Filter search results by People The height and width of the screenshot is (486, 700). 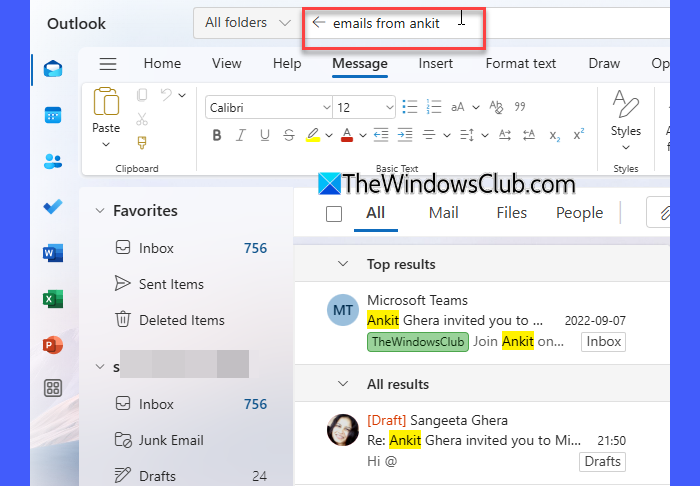(579, 213)
